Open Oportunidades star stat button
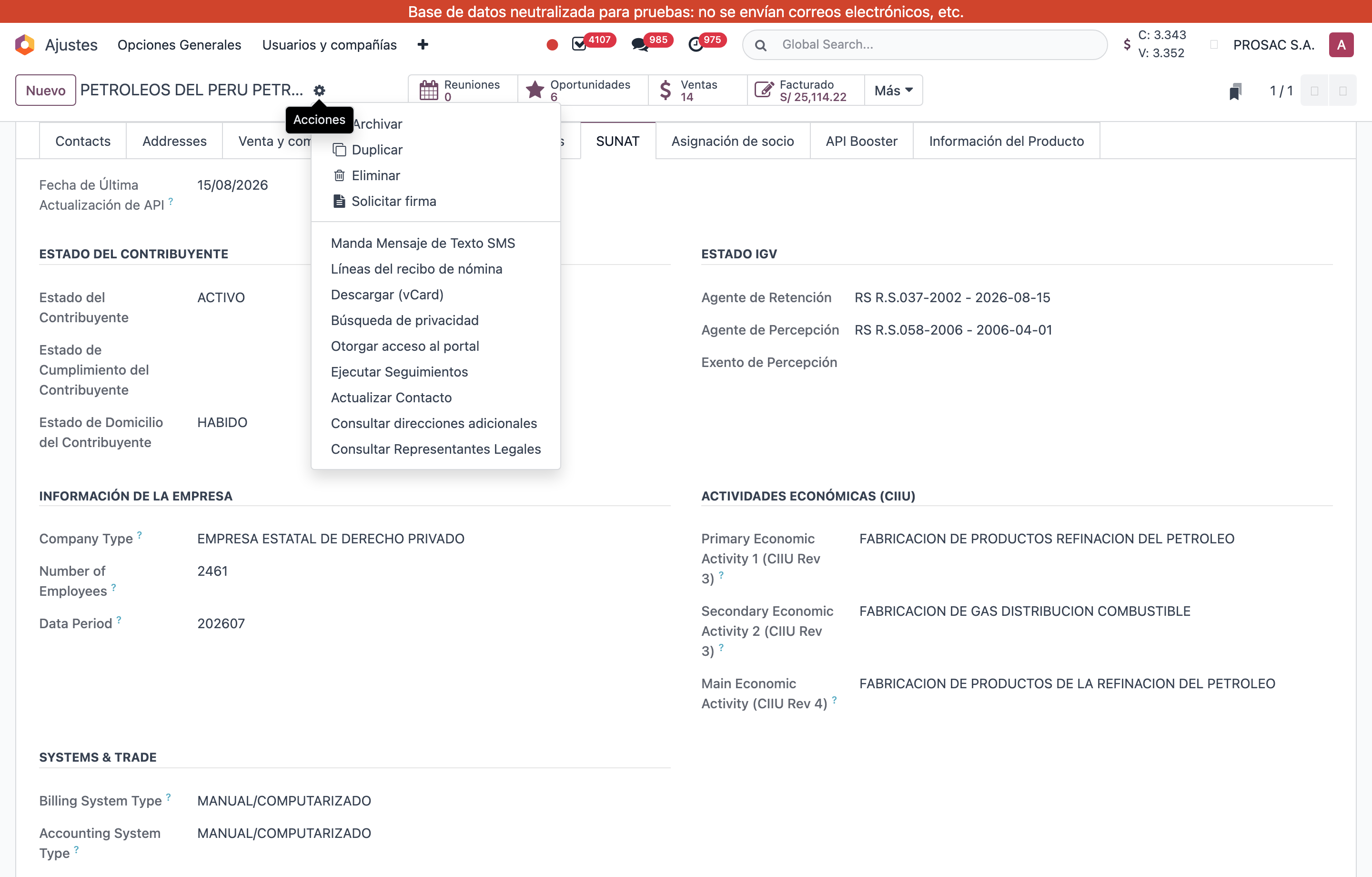The width and height of the screenshot is (1372, 877). [582, 90]
